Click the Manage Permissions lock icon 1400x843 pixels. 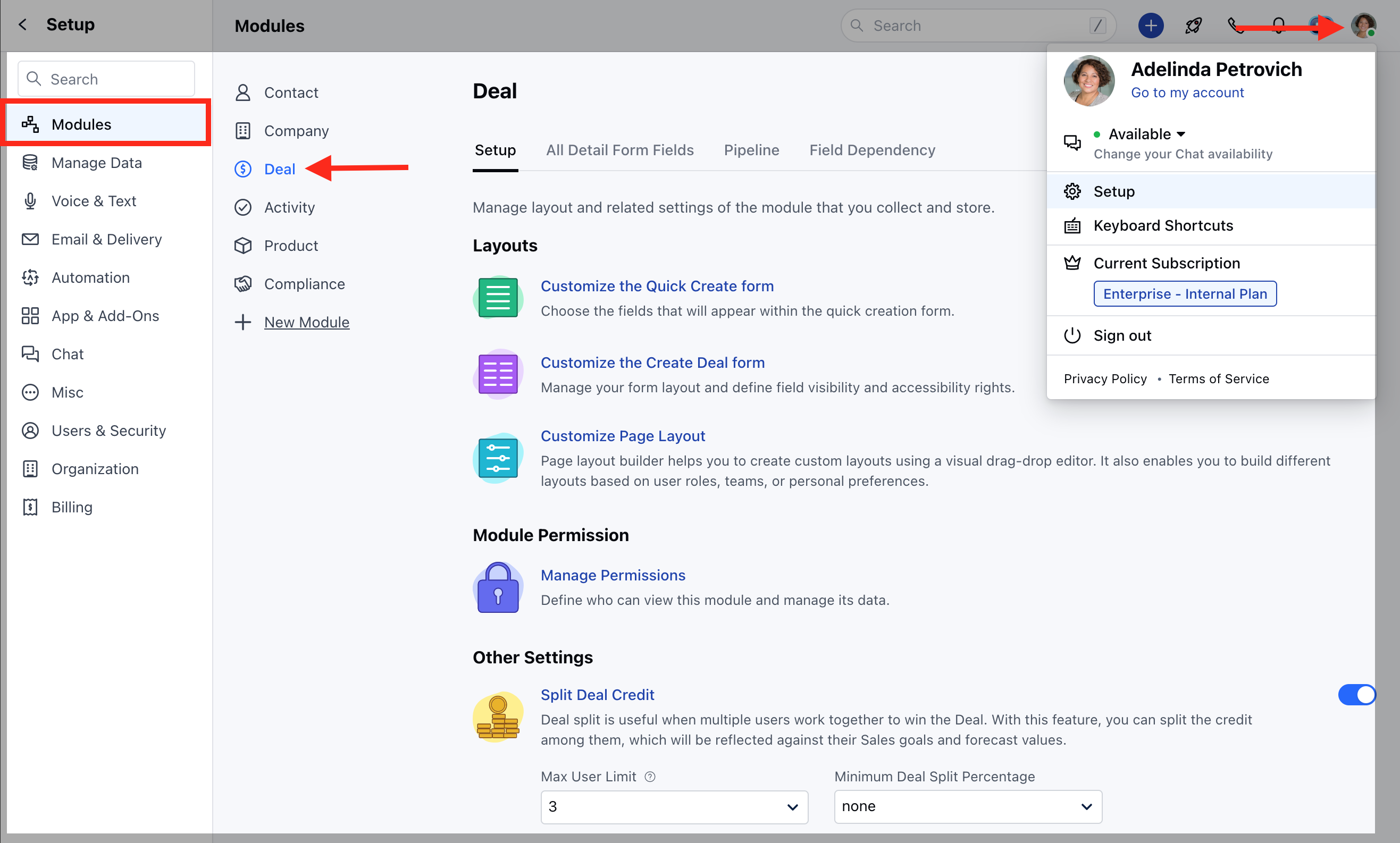498,587
